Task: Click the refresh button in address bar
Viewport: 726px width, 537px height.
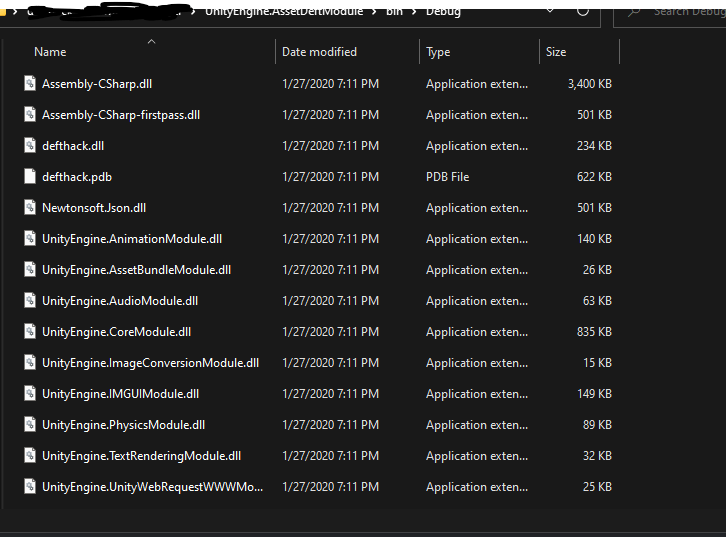Action: coord(583,10)
